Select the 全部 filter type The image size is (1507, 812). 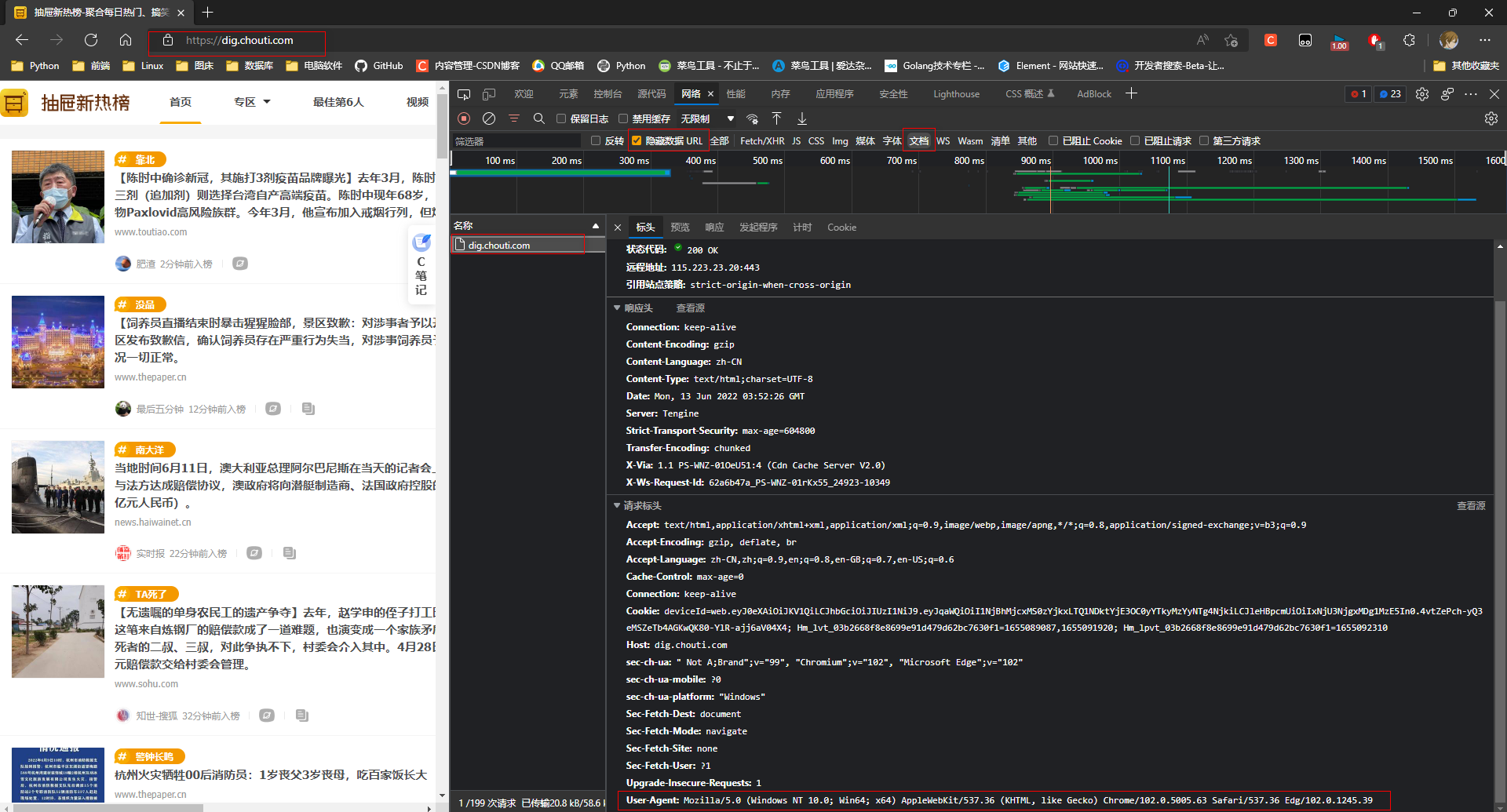click(x=719, y=141)
